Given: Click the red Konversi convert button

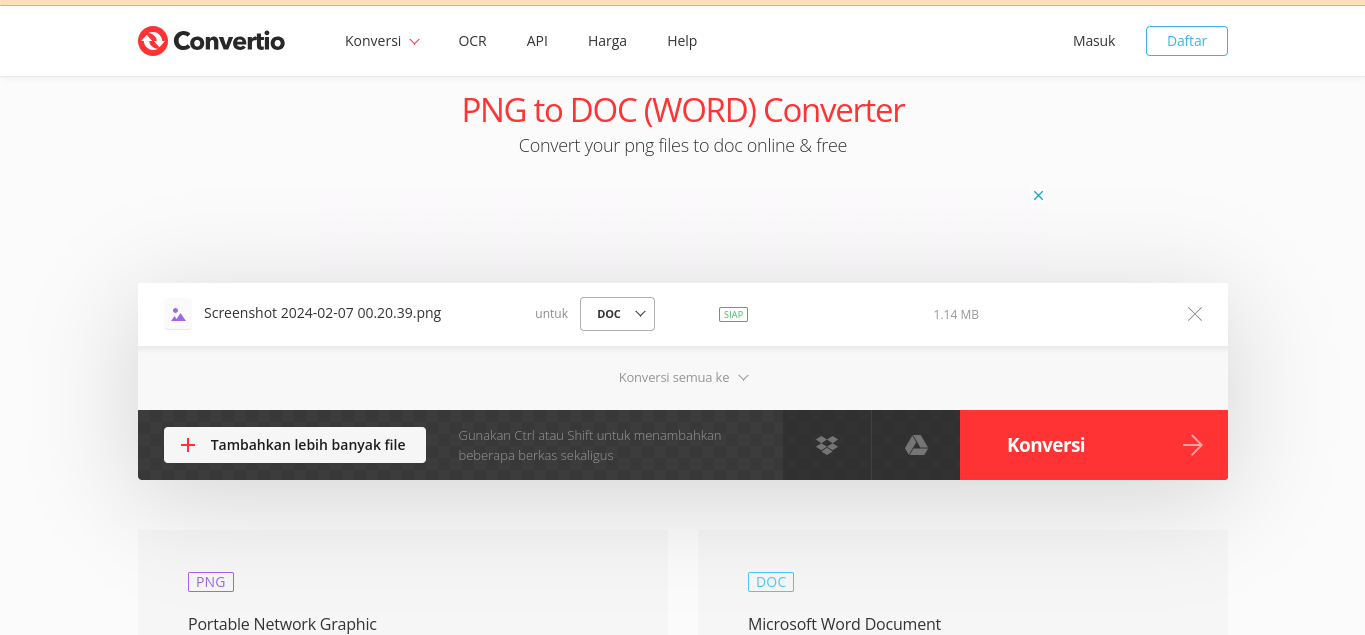Looking at the screenshot, I should point(1094,445).
